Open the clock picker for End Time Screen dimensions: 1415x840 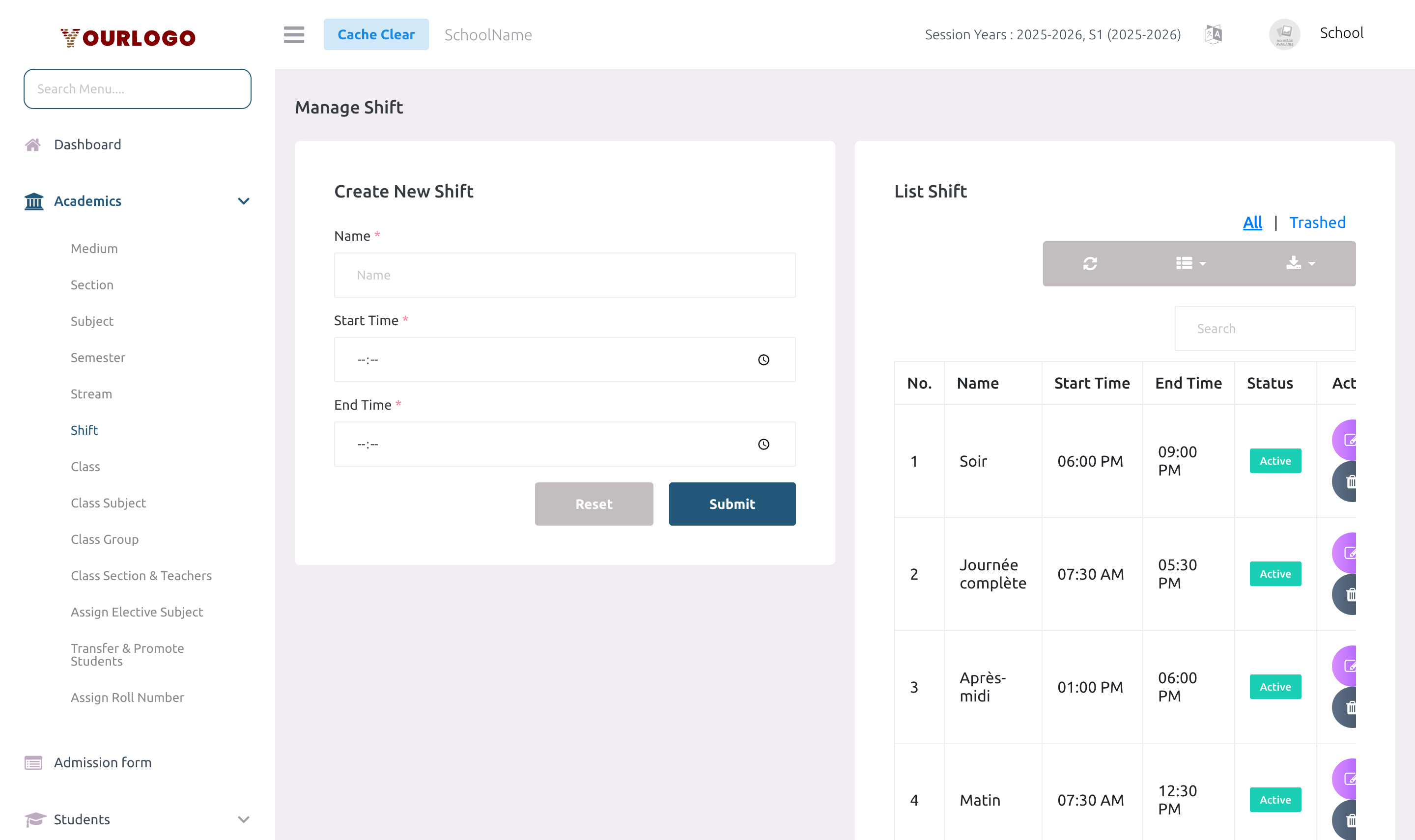tap(764, 444)
